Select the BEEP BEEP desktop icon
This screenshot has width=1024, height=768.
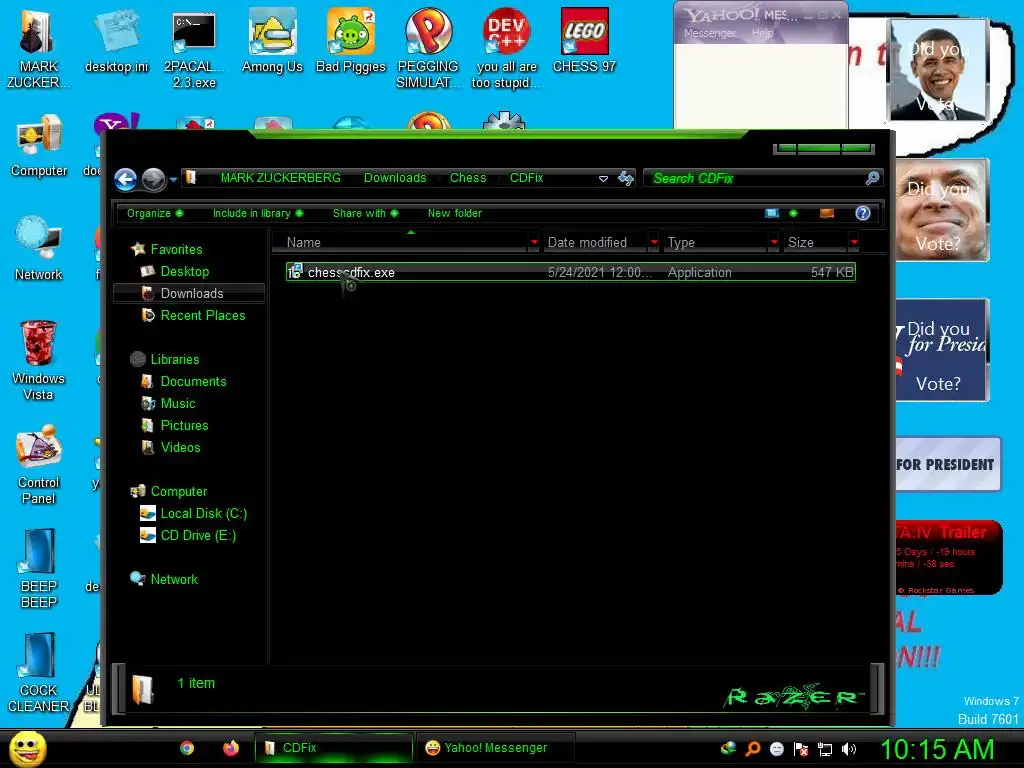tap(39, 569)
